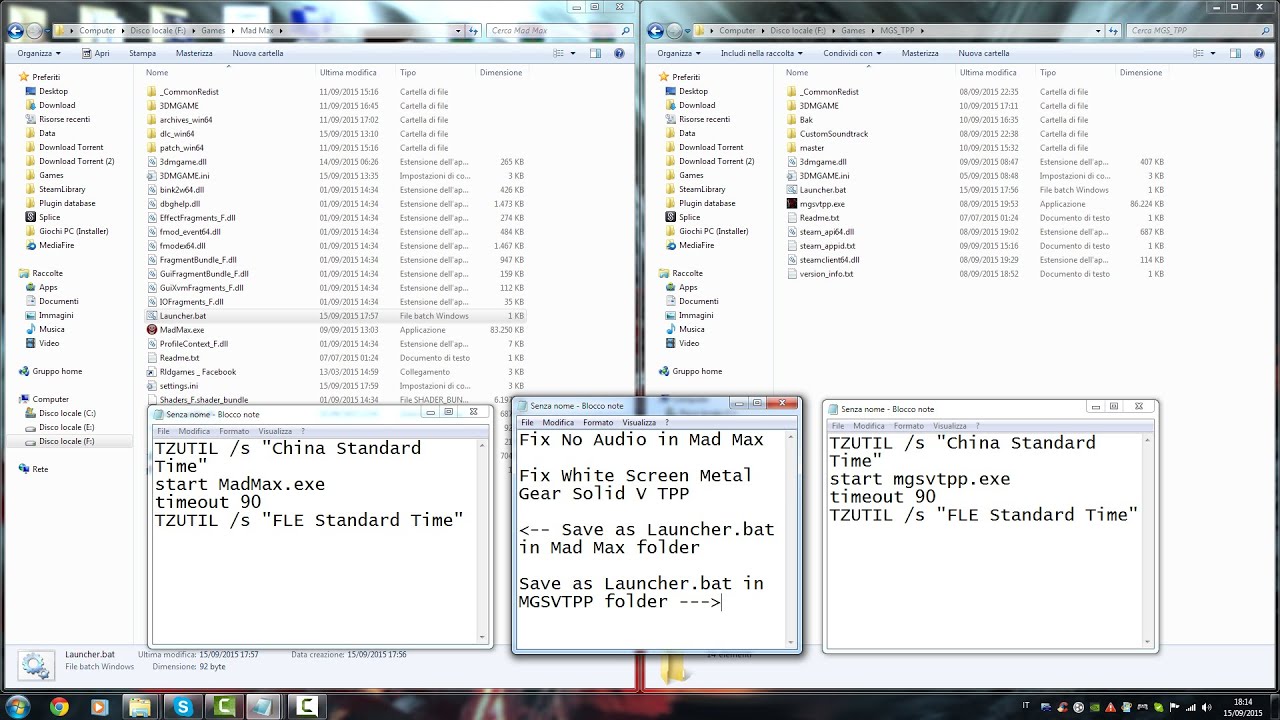Viewport: 1280px width, 720px height.
Task: Click Gruppo home icon in Mad Max sidebar
Action: 25,371
